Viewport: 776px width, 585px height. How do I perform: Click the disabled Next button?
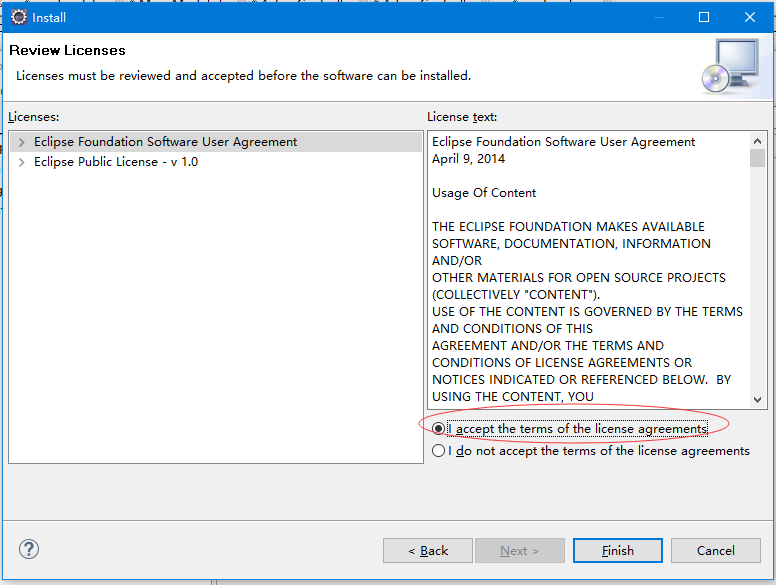(x=520, y=551)
